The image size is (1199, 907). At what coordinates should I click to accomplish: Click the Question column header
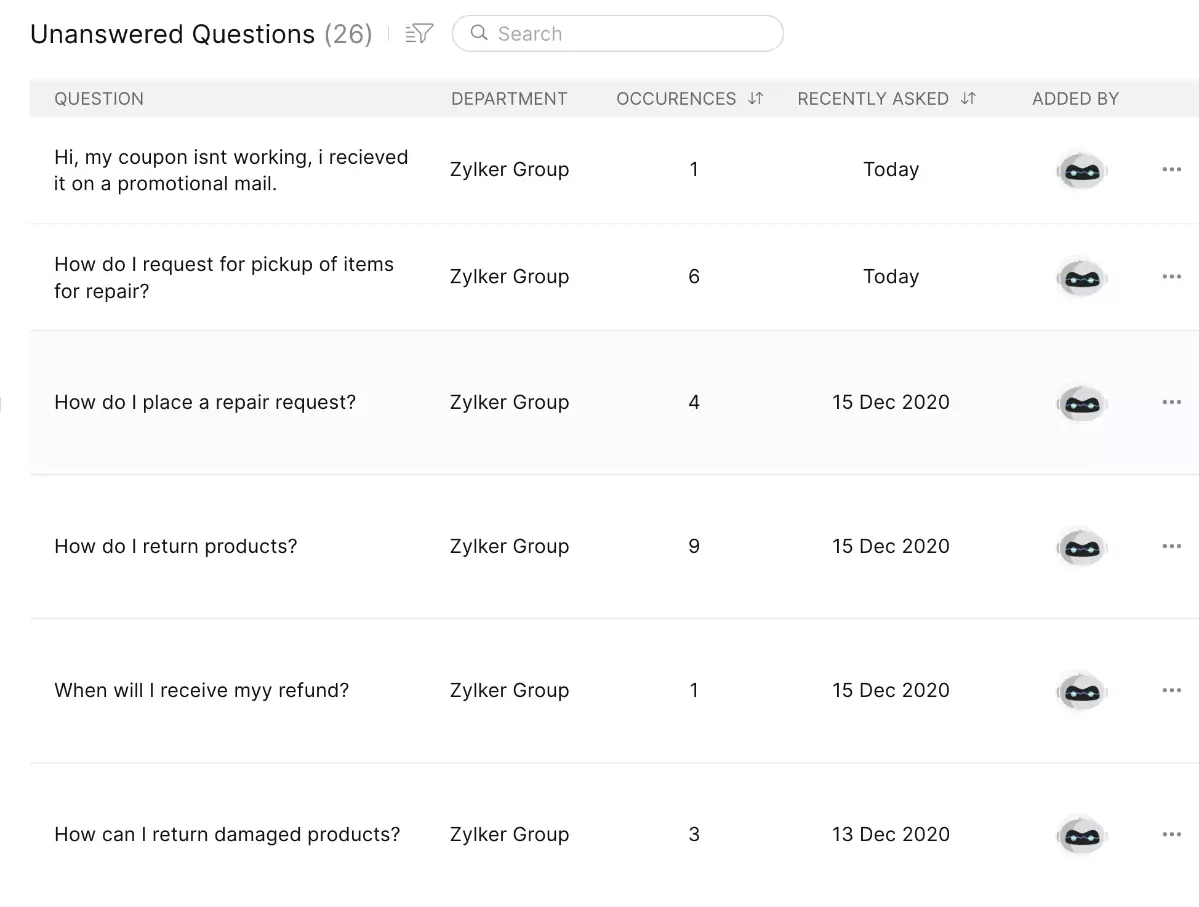pos(99,99)
